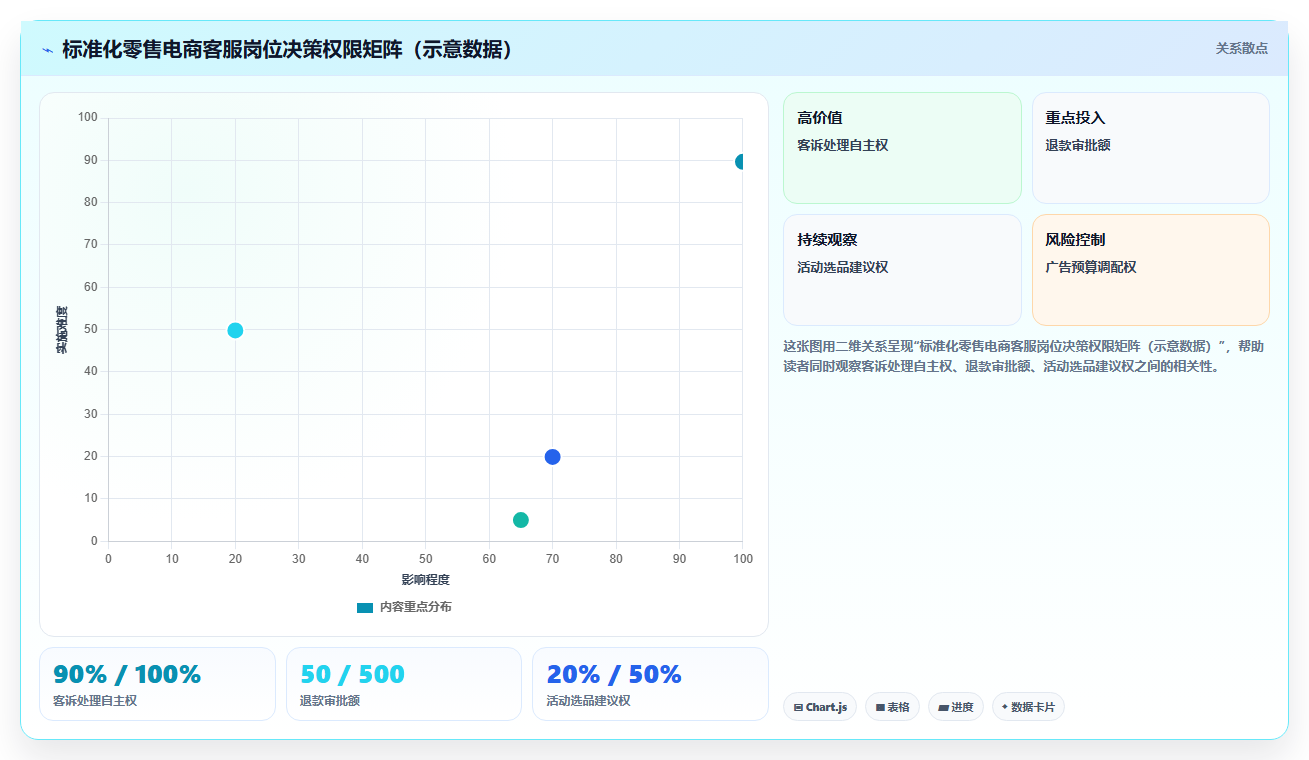Click the 50 / 500 stat card
Screen dimensions: 1309x760
pos(404,684)
